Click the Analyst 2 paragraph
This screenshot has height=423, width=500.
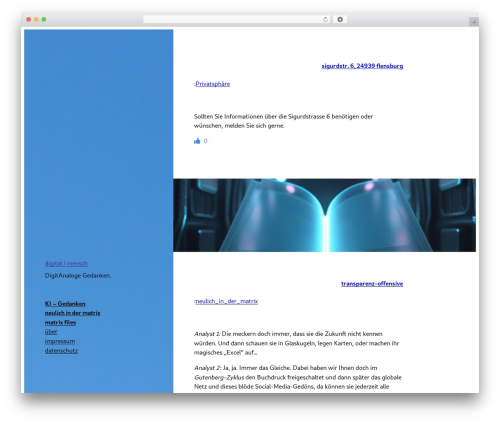pyautogui.click(x=298, y=377)
